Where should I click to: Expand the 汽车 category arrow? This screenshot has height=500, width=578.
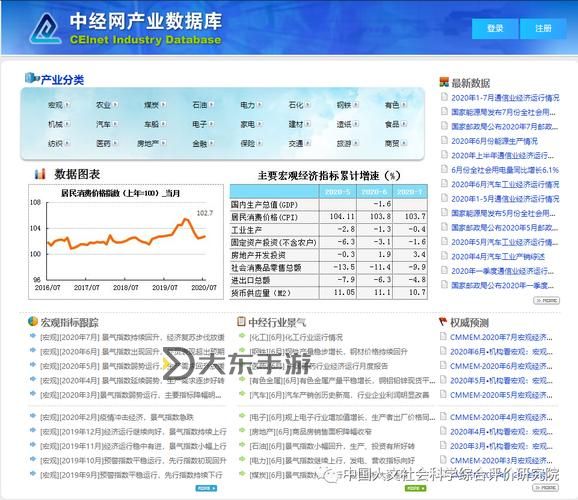[115, 124]
